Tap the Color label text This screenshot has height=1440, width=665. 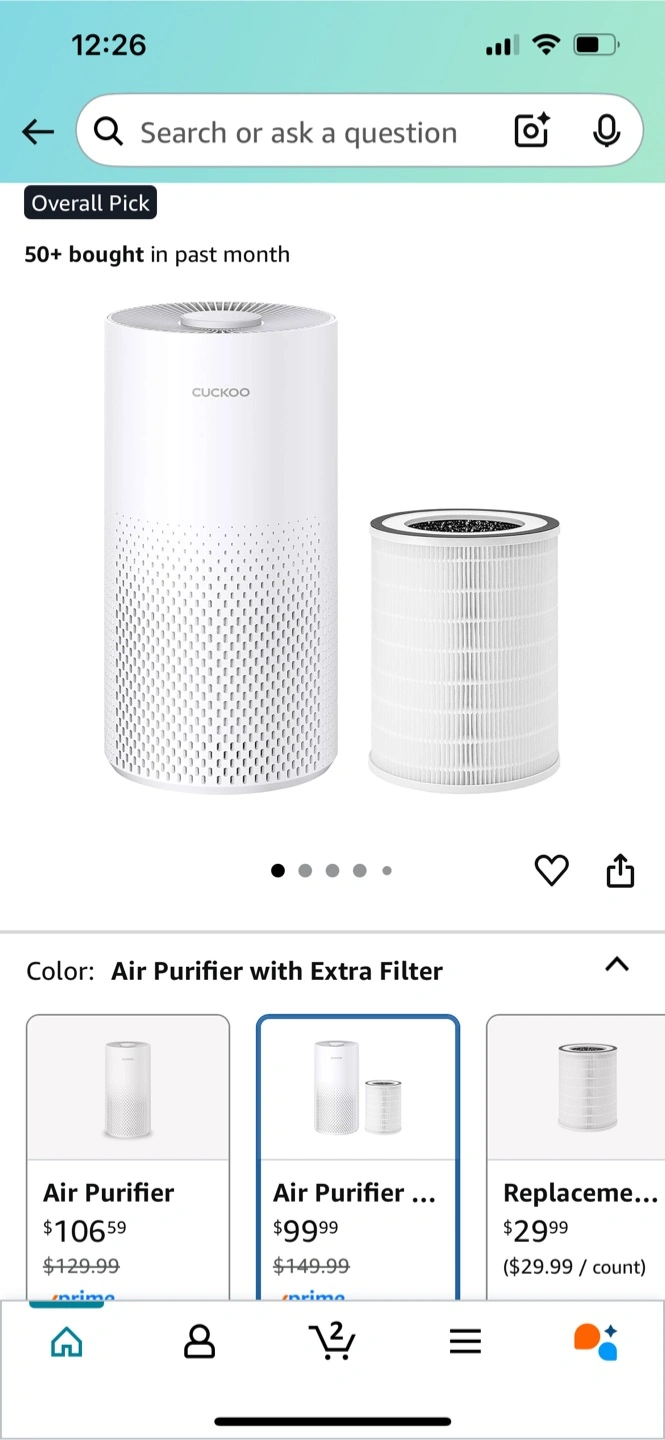pos(60,971)
